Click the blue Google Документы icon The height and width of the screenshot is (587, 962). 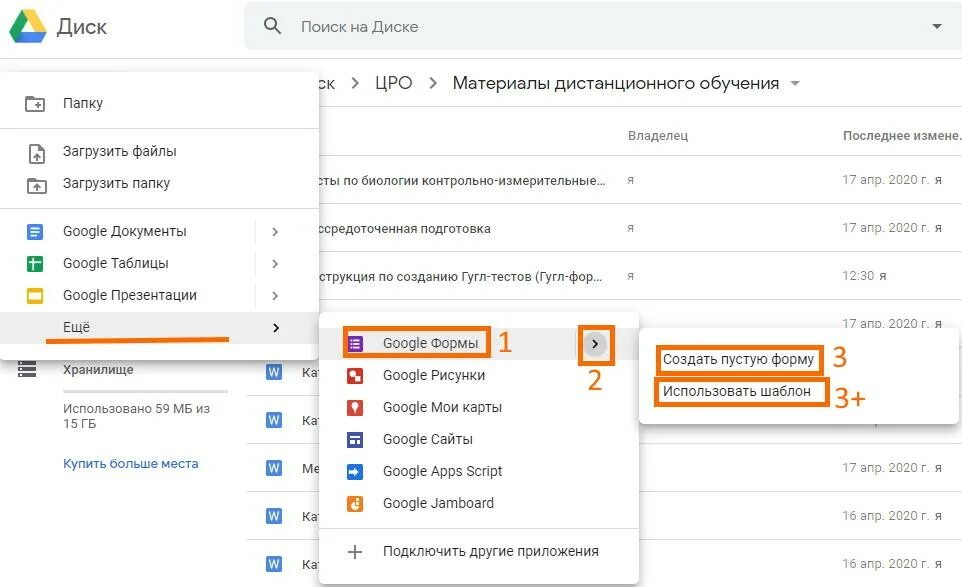pos(35,232)
